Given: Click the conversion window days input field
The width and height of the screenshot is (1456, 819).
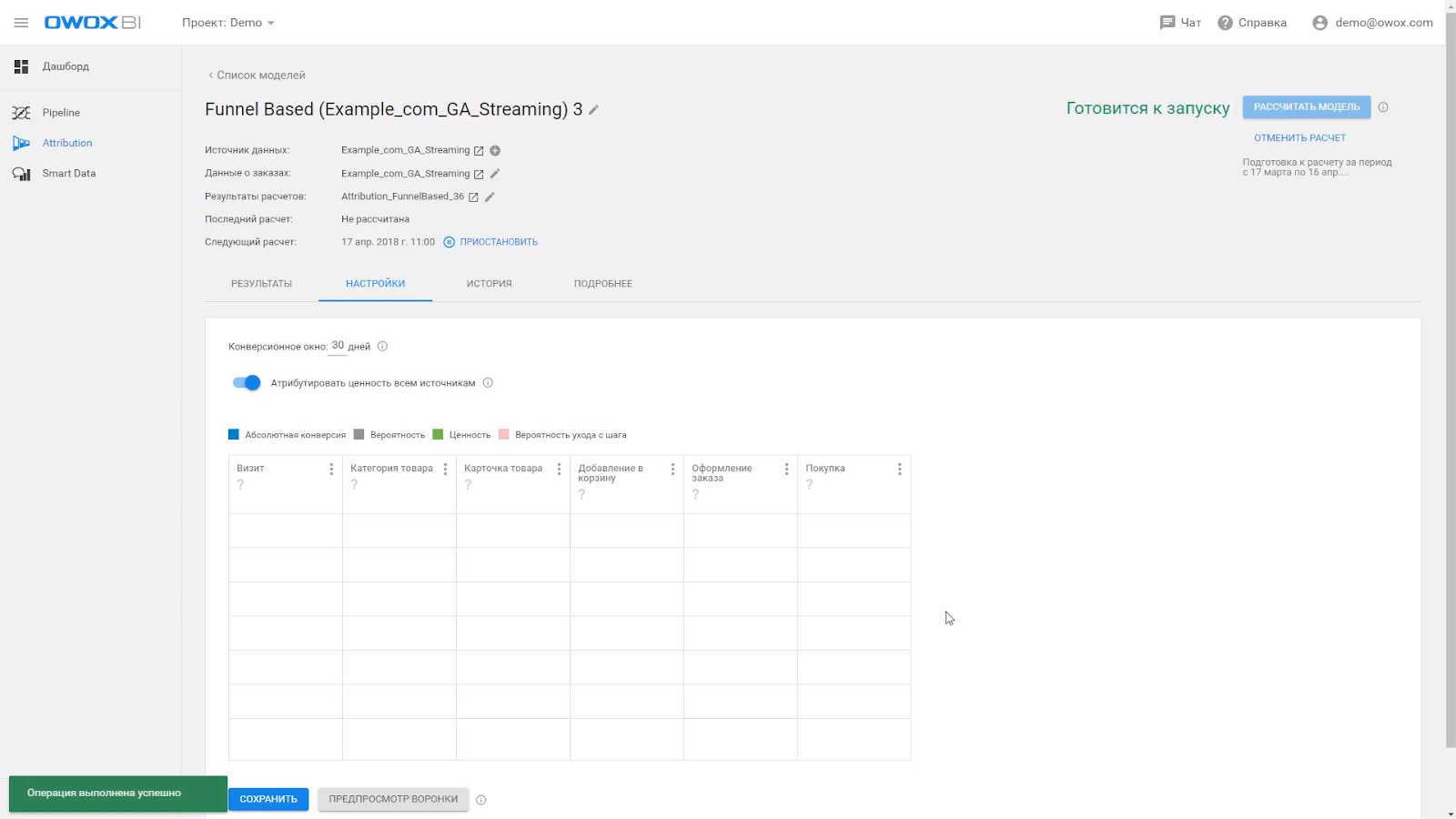Looking at the screenshot, I should [338, 346].
